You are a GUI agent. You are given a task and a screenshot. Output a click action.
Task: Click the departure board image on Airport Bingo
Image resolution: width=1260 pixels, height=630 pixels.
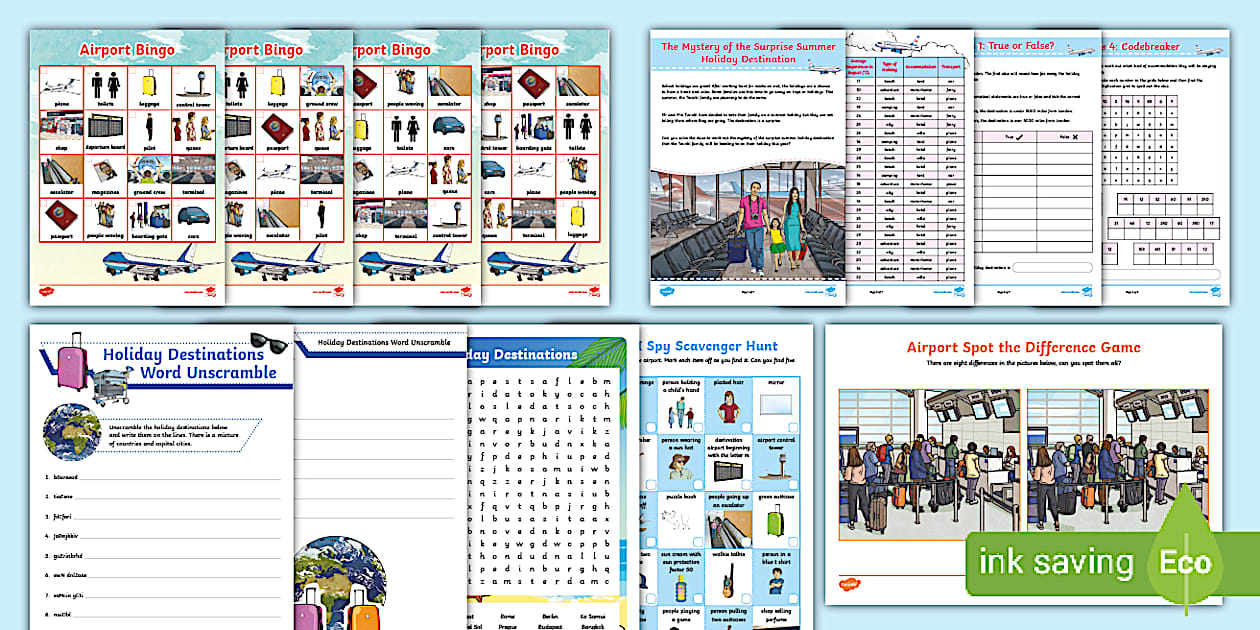tap(104, 128)
